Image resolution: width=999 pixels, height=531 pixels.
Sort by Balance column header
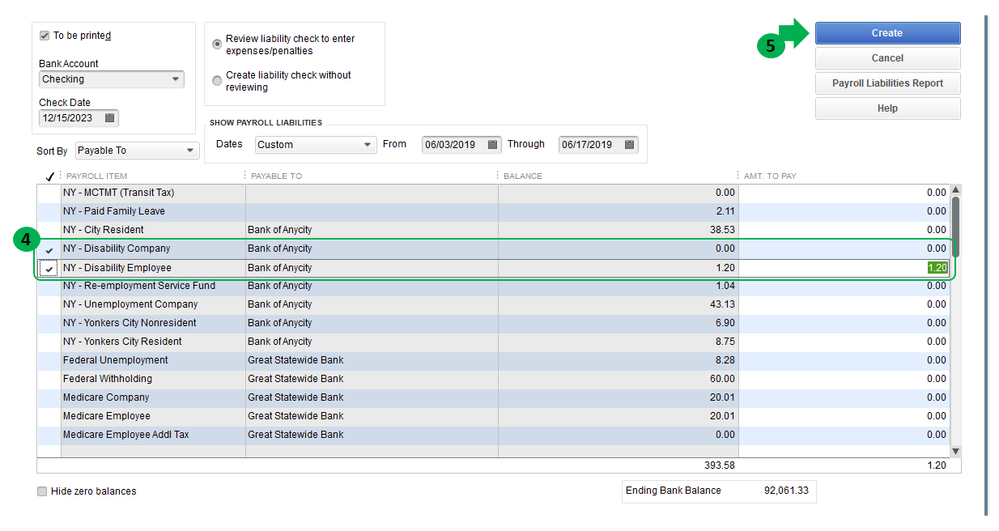[522, 176]
